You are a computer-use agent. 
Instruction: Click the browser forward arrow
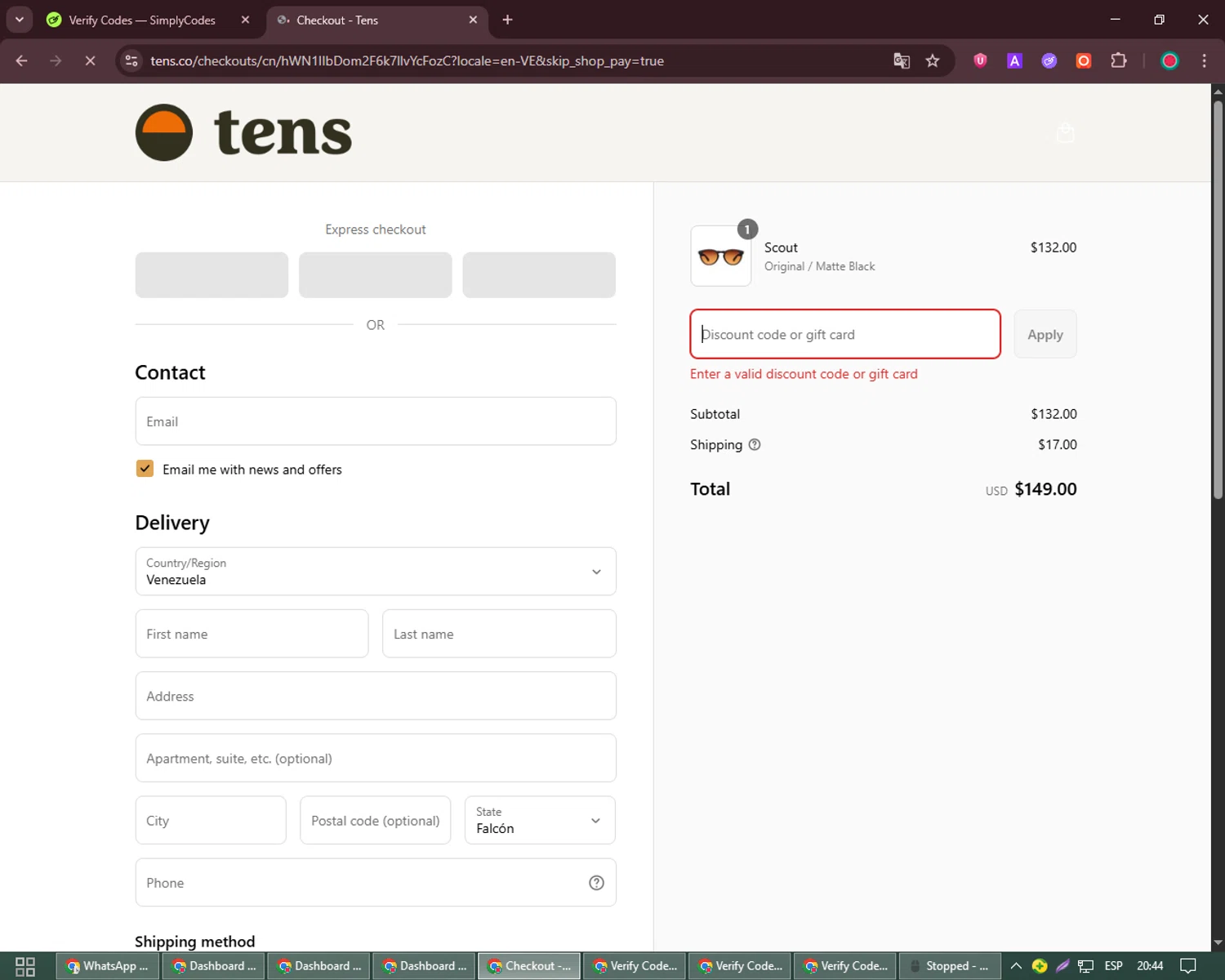coord(56,60)
